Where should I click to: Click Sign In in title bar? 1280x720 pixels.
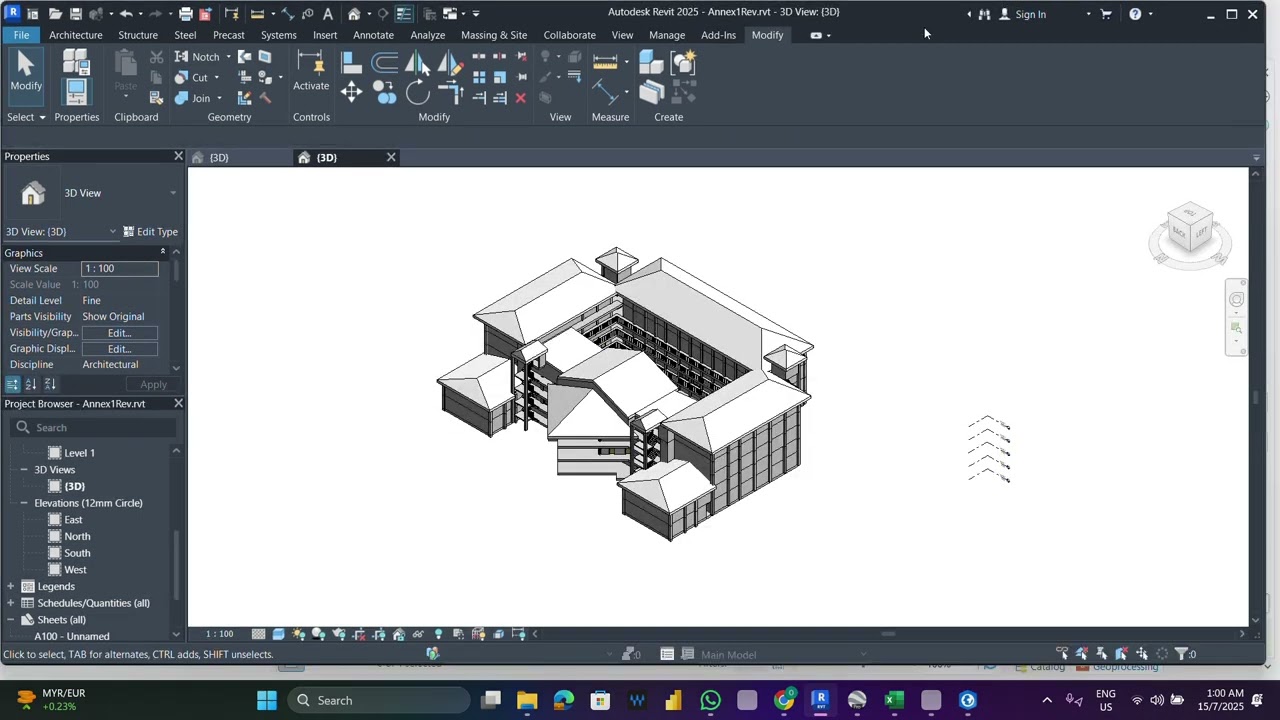[x=1030, y=14]
